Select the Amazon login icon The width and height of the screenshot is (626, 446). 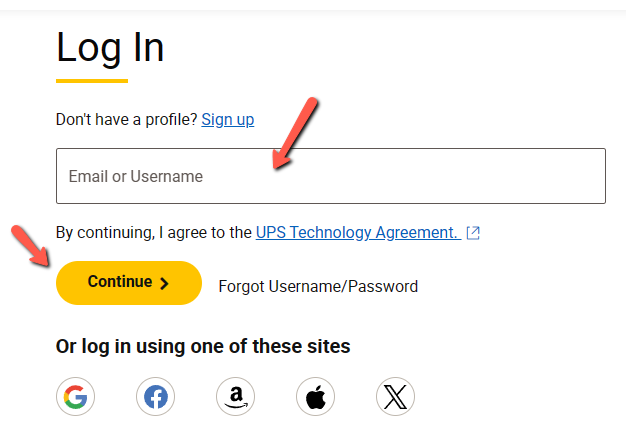[x=236, y=396]
